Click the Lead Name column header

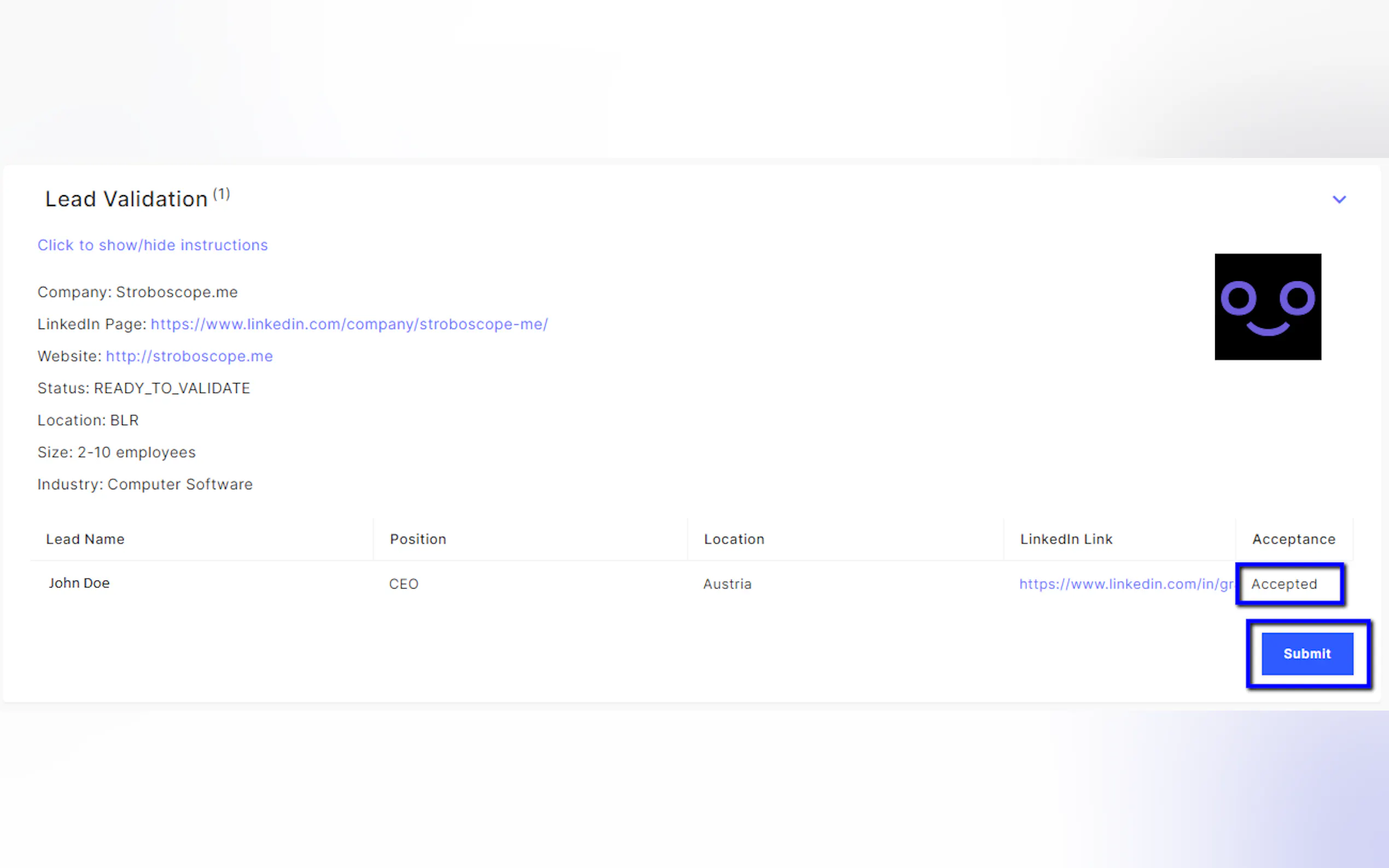coord(85,539)
